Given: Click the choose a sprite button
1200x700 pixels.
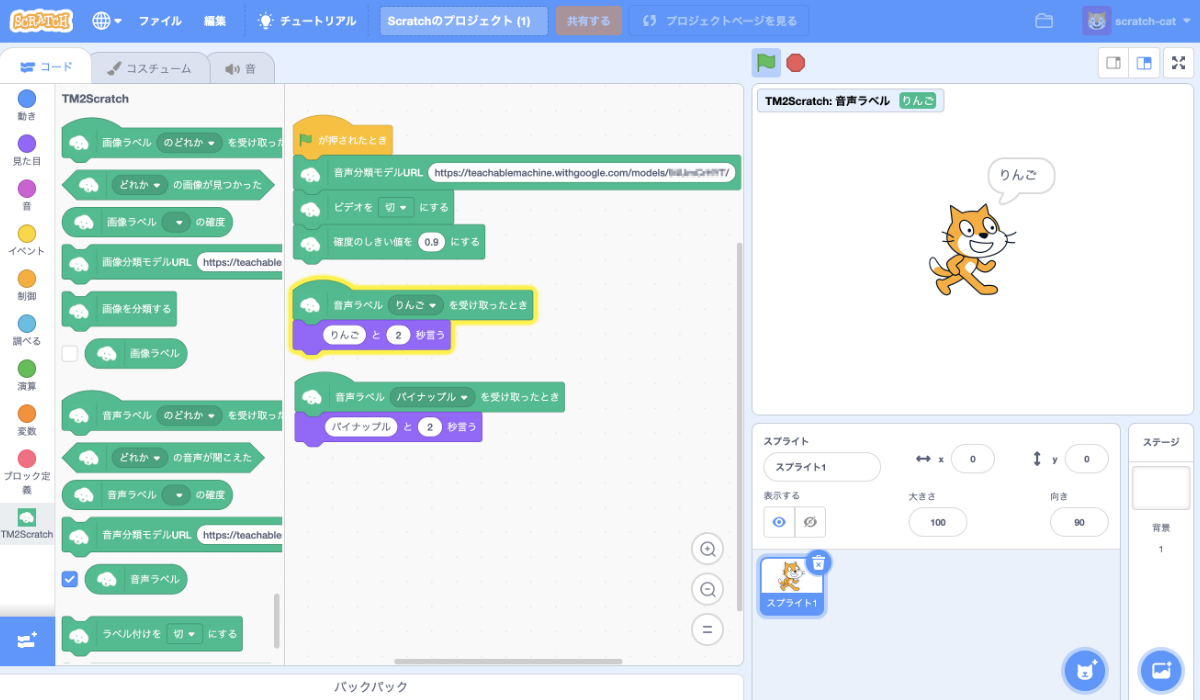Looking at the screenshot, I should coord(1085,671).
